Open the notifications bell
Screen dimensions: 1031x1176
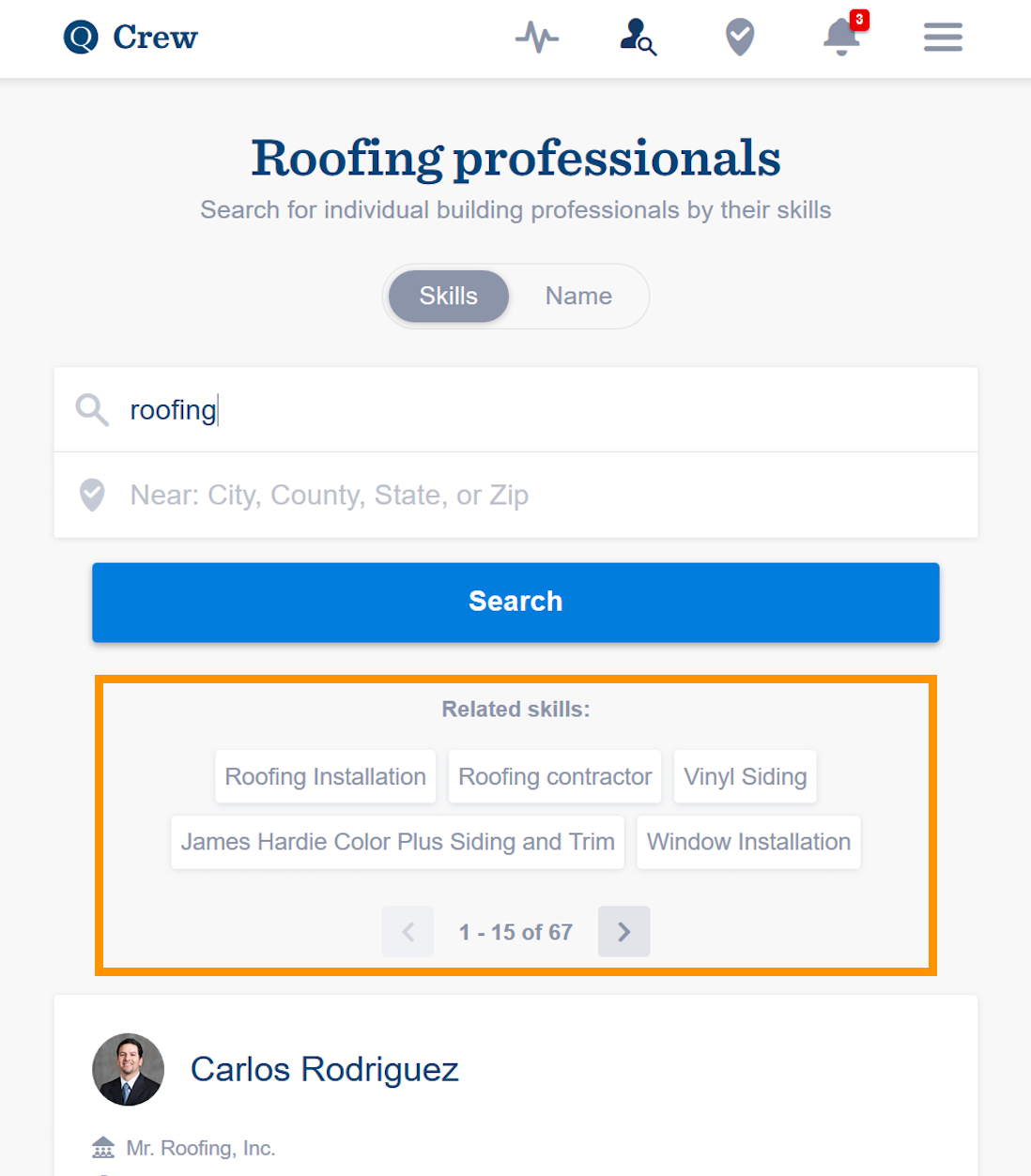(842, 38)
